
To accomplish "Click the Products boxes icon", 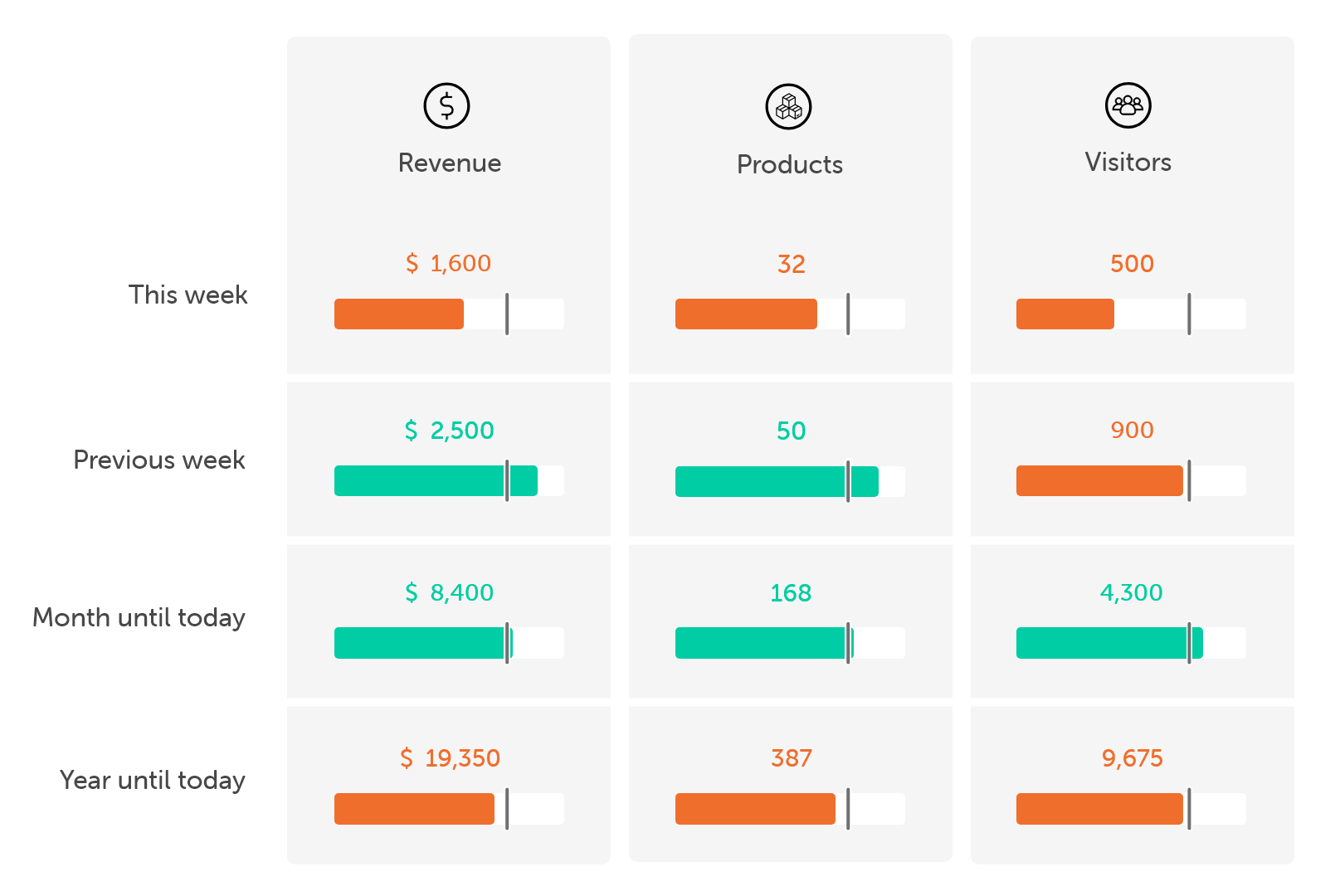I will click(x=788, y=107).
